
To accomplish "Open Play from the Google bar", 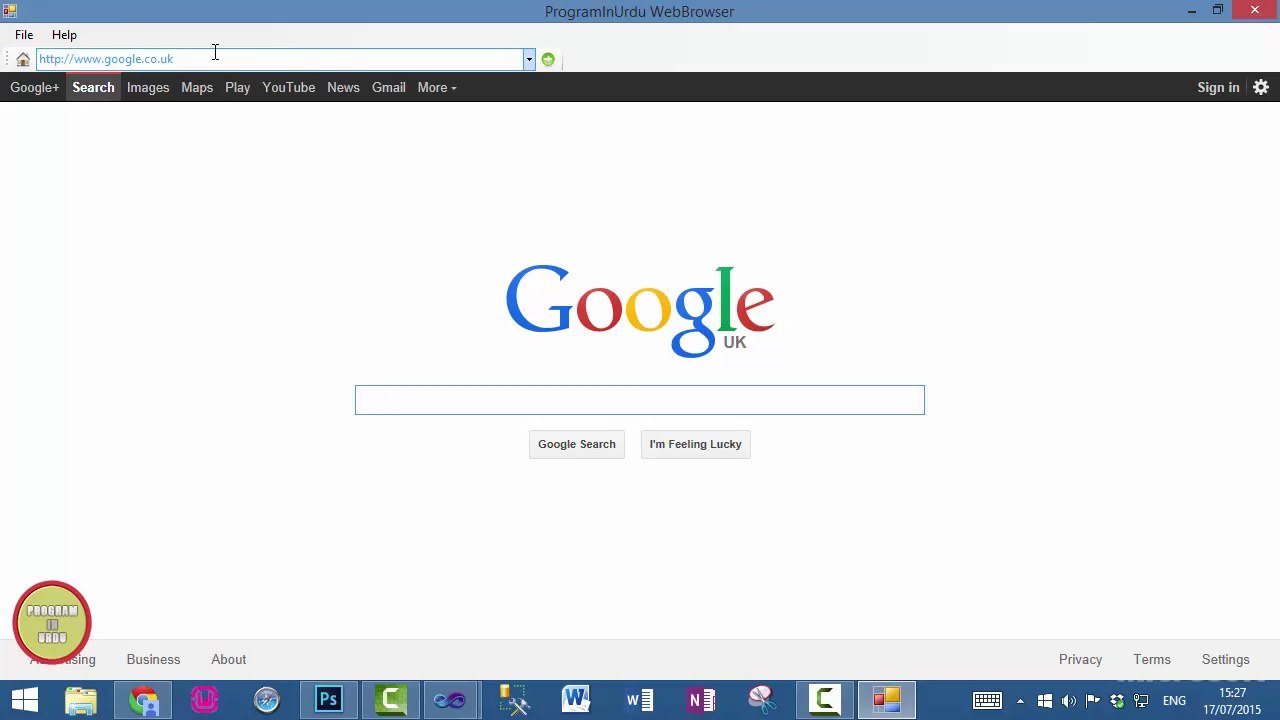I will (x=237, y=87).
